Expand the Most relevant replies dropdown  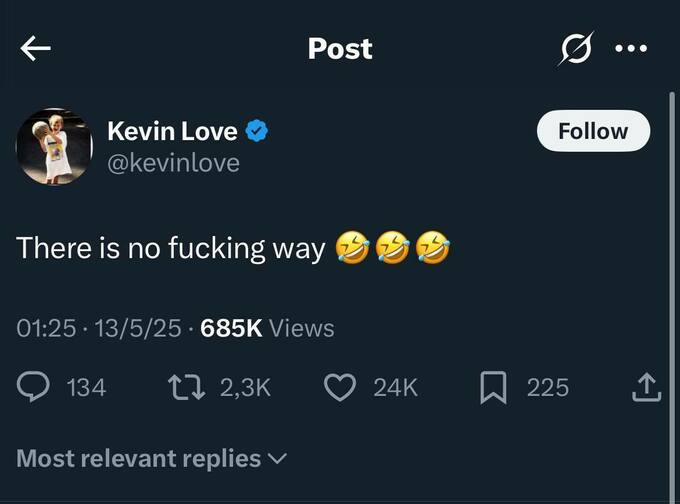click(x=151, y=459)
